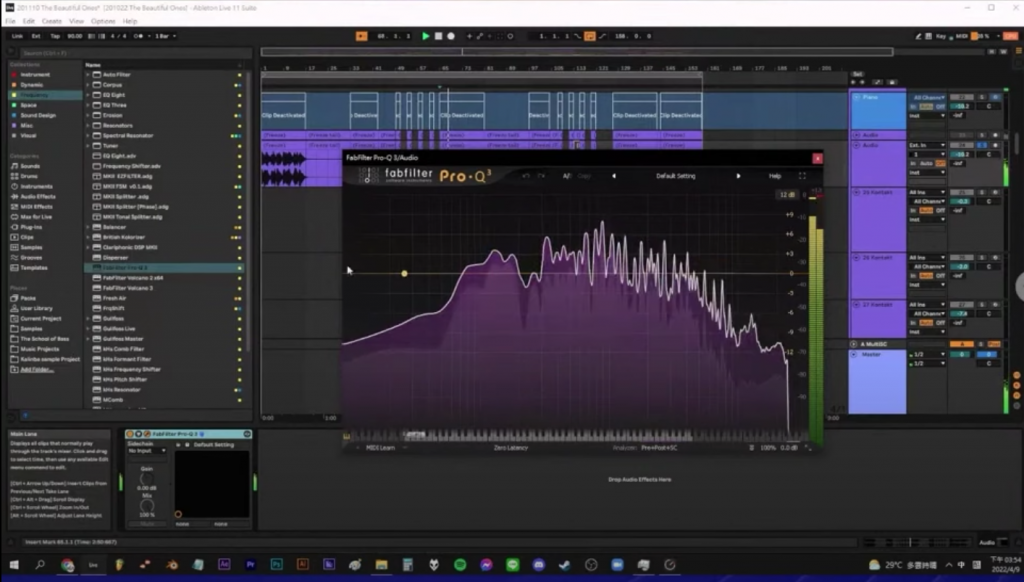Click the FabFilter Pro-Q 3 redo arrow
Screen dimensions: 1024x582
(x=541, y=176)
